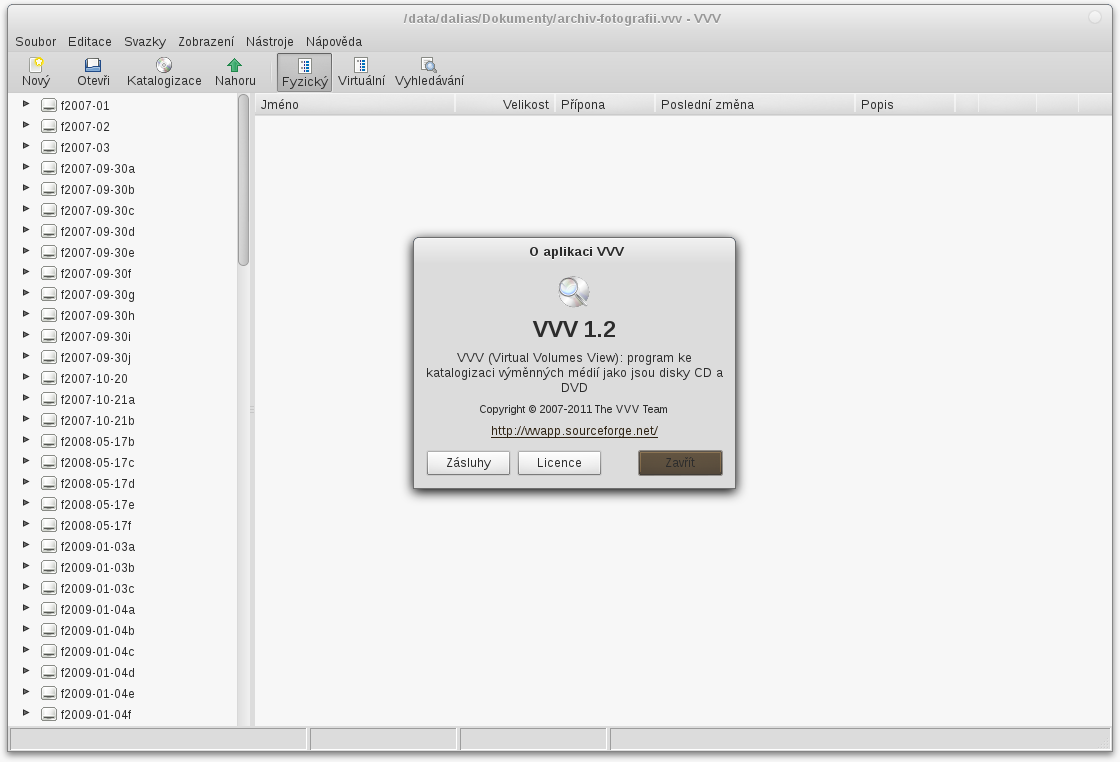Select the drive icon for f2007-10-21b
Image resolution: width=1120 pixels, height=762 pixels.
click(x=49, y=421)
